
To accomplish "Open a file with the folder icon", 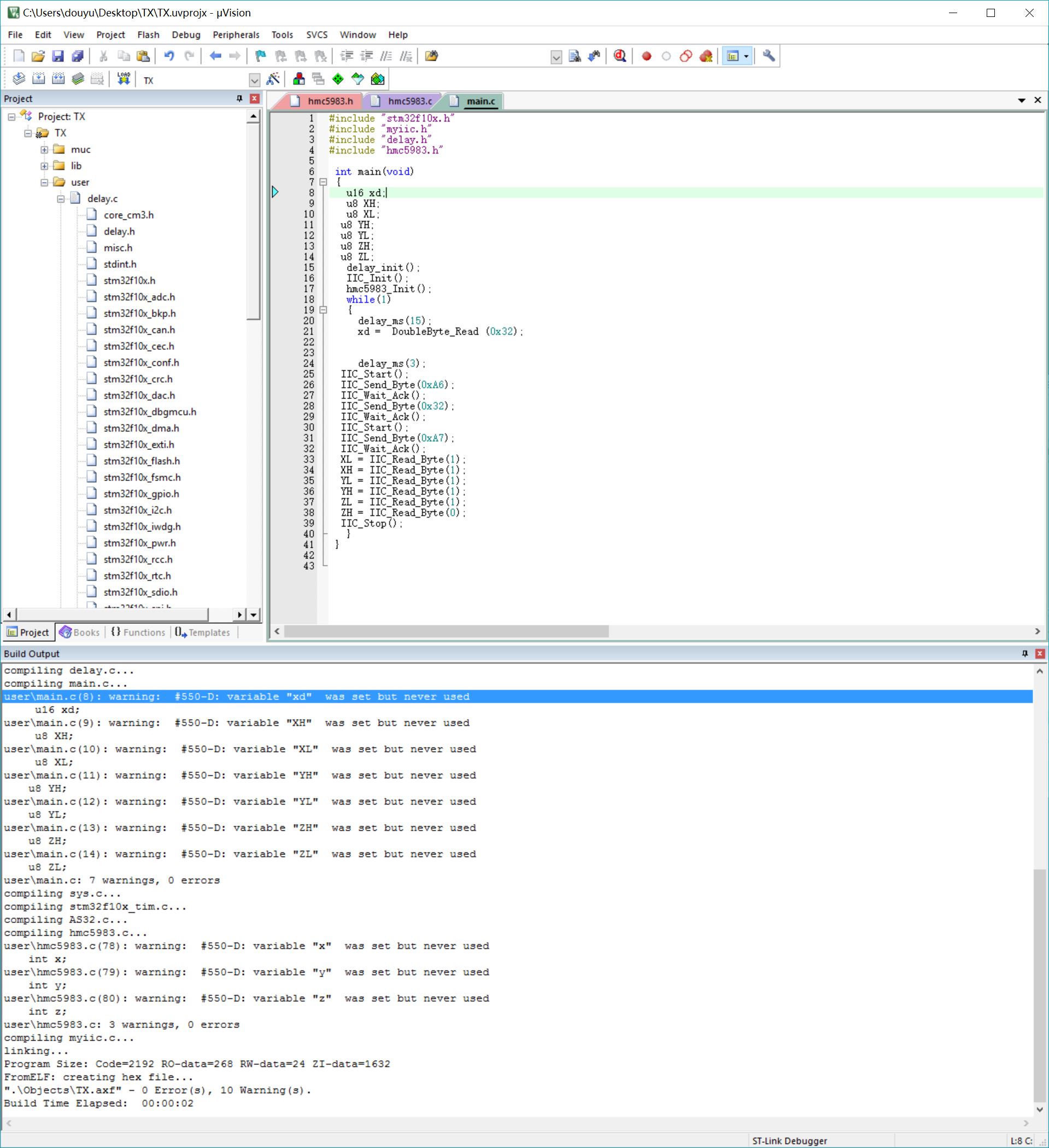I will 38,56.
